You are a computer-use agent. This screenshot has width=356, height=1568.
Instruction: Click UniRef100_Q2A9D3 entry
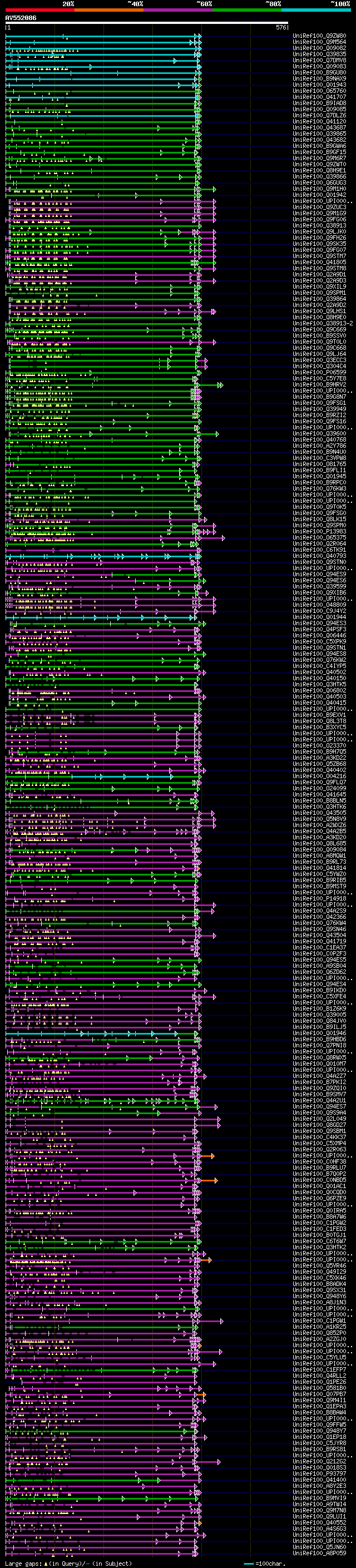[319, 280]
